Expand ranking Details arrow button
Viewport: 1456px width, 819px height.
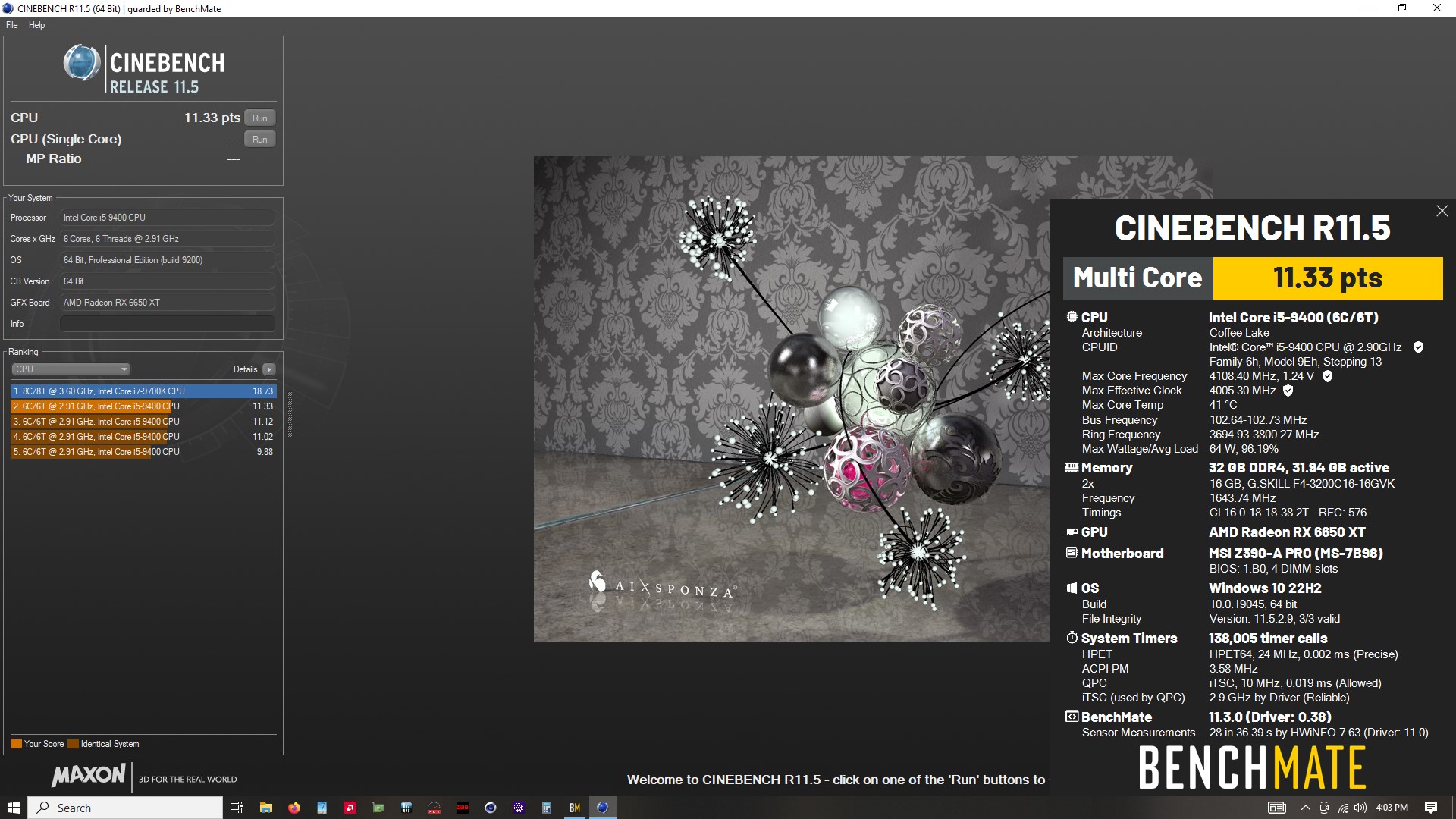coord(269,369)
